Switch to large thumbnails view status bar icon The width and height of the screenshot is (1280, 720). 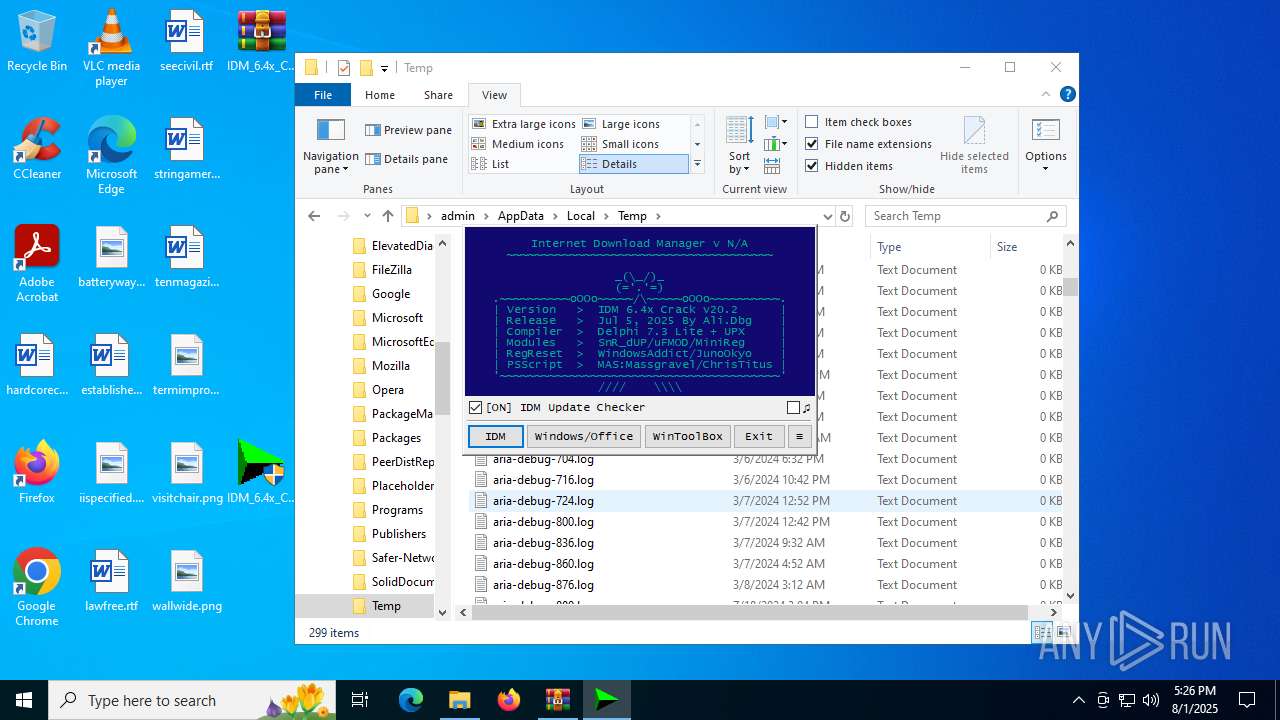pyautogui.click(x=1063, y=632)
